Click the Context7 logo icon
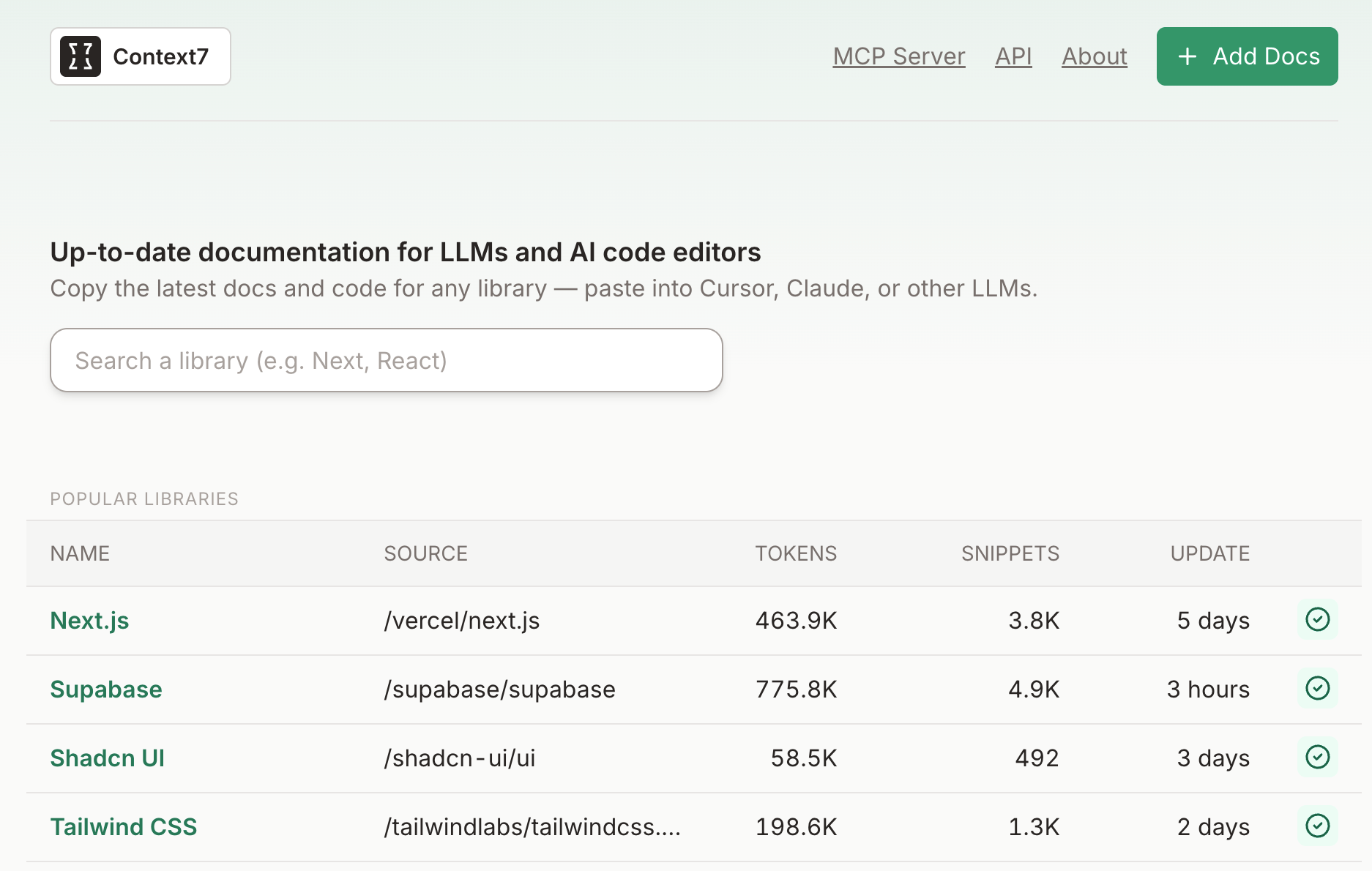Image resolution: width=1372 pixels, height=871 pixels. click(81, 56)
